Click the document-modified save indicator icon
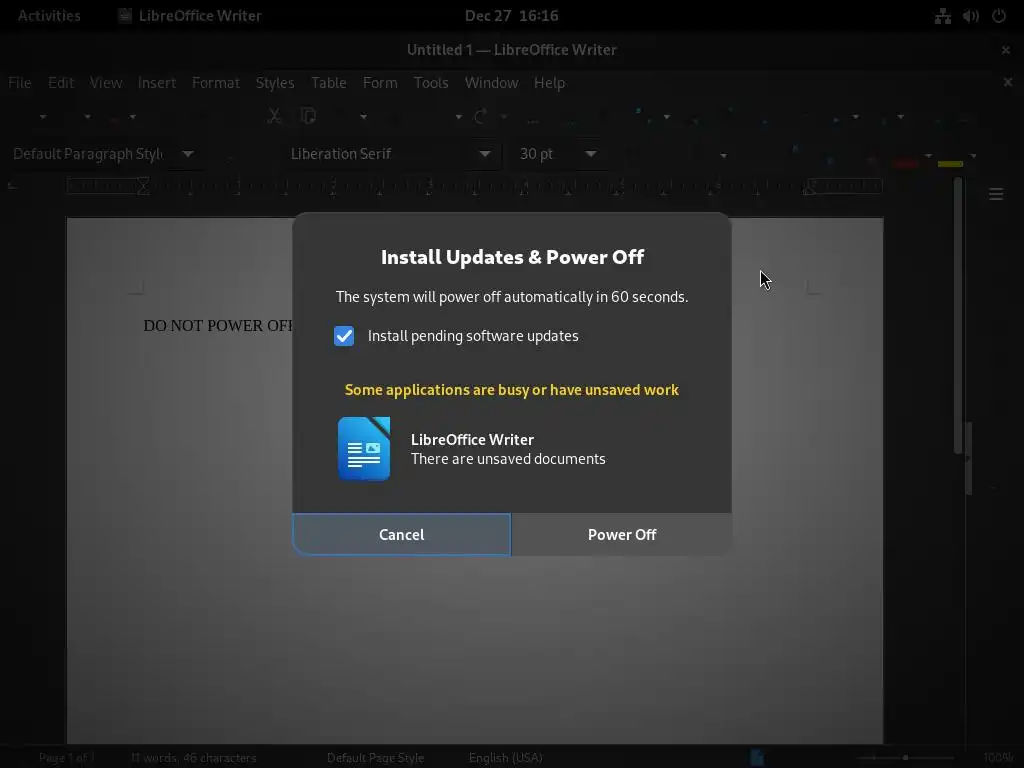 (x=757, y=758)
